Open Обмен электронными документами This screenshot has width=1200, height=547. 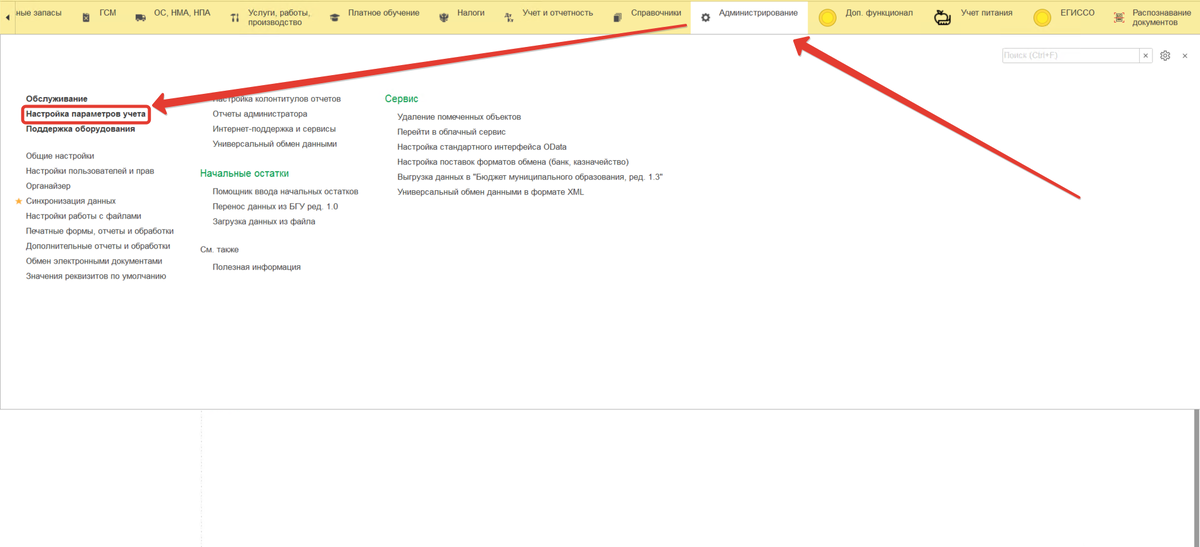(94, 261)
